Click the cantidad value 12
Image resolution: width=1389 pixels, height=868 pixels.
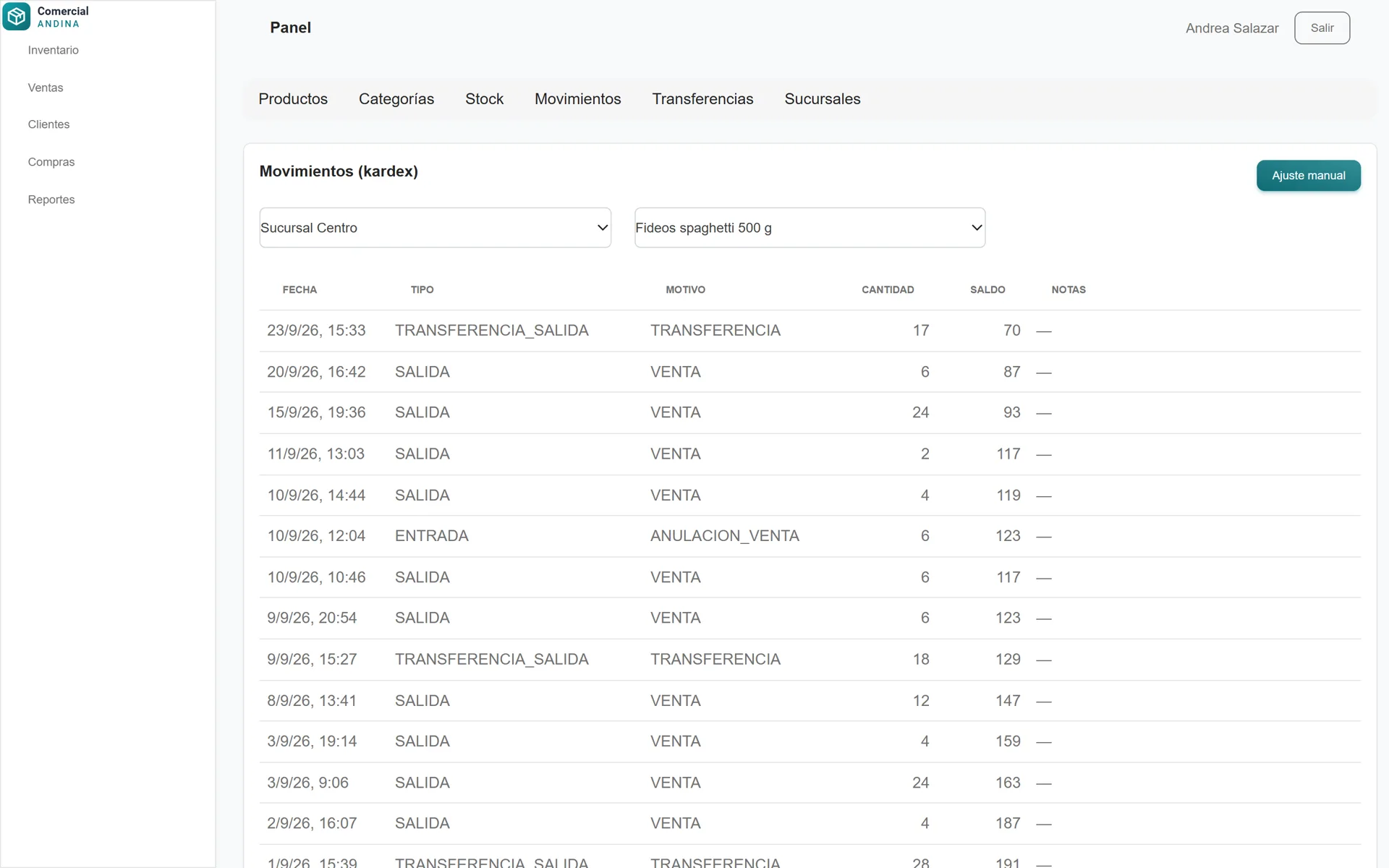coord(920,701)
